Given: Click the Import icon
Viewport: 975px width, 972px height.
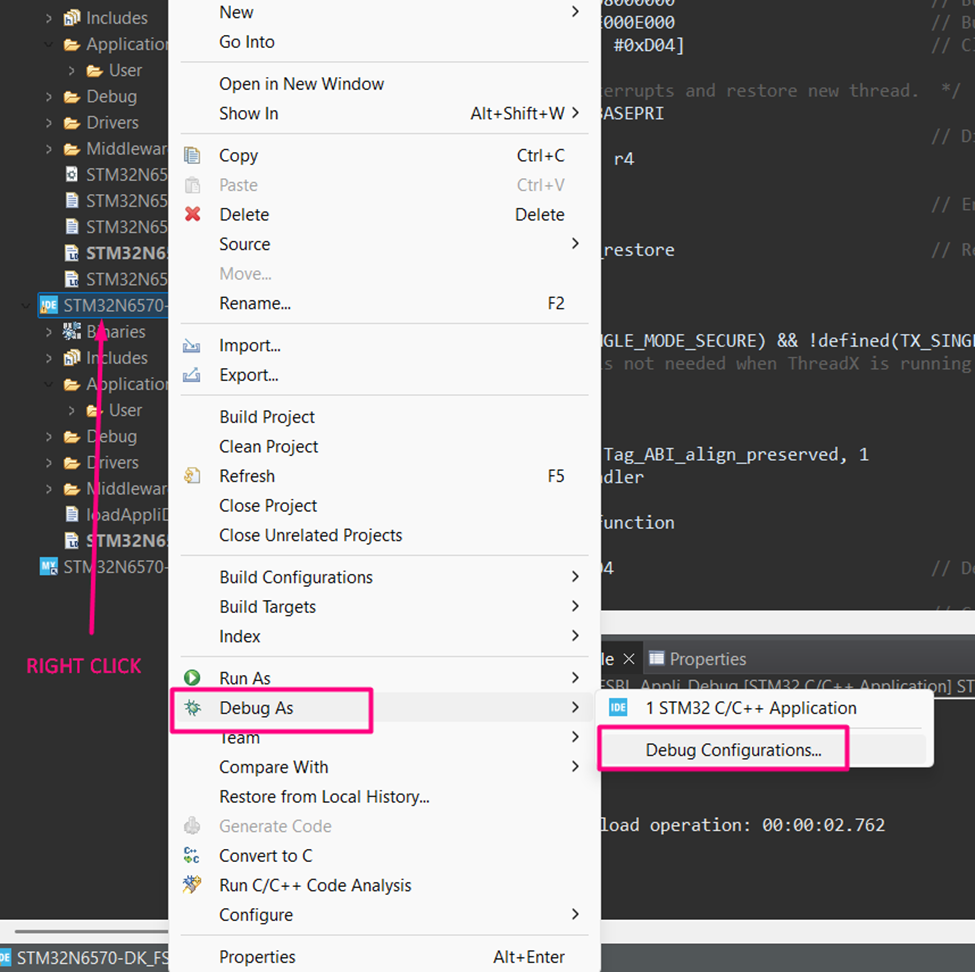Looking at the screenshot, I should point(192,346).
